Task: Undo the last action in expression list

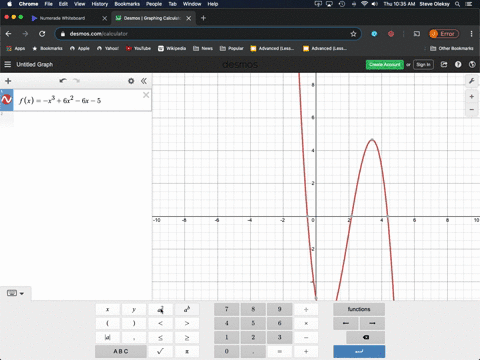Action: pyautogui.click(x=63, y=81)
